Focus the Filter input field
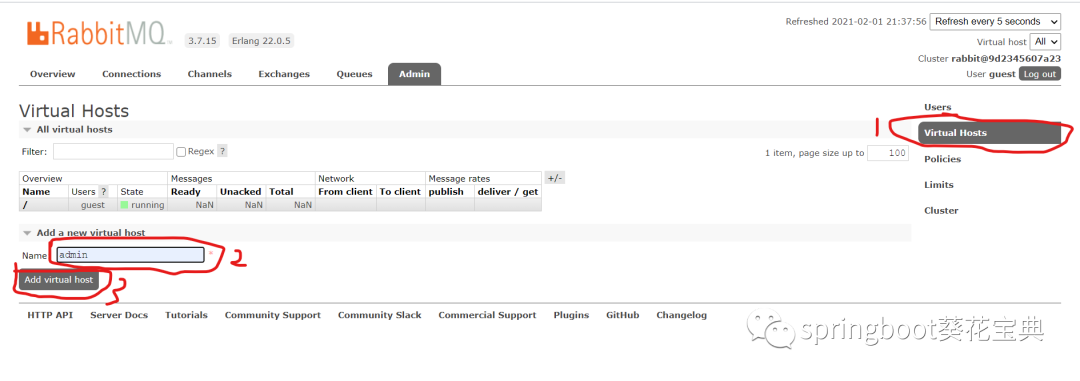1080x381 pixels. (113, 152)
